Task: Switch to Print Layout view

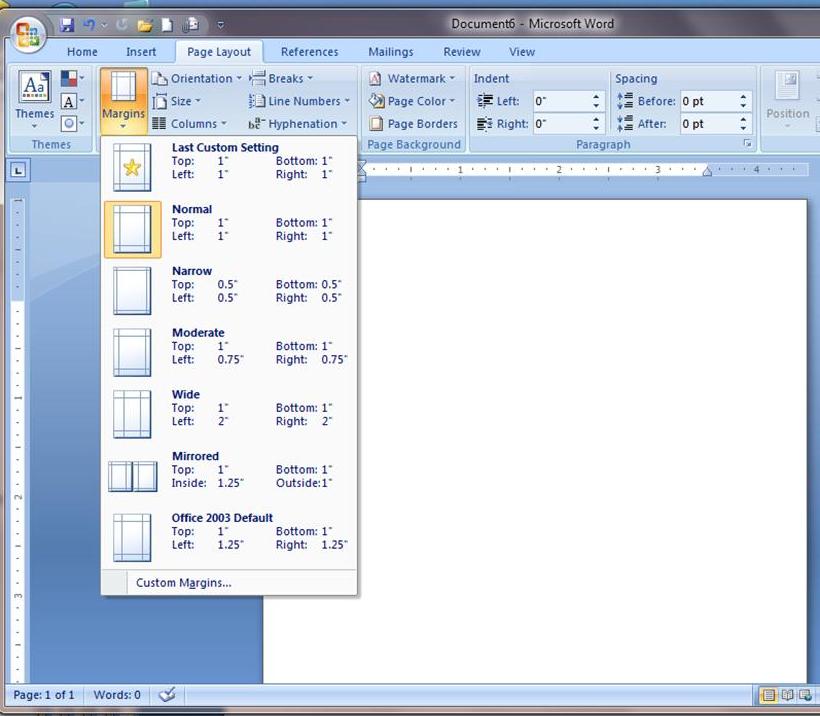Action: click(768, 695)
